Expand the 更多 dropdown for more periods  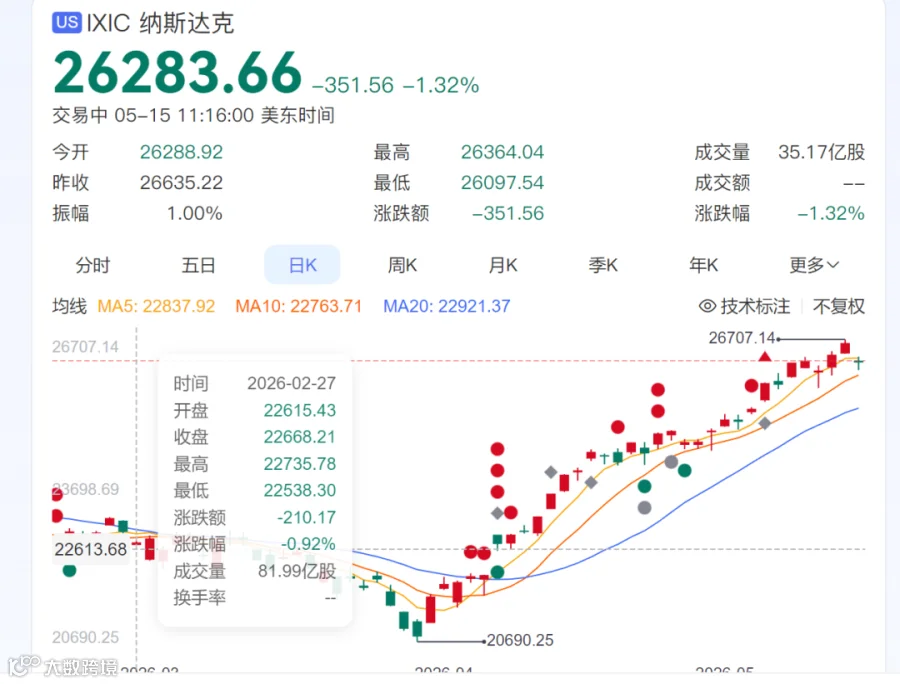click(x=814, y=265)
